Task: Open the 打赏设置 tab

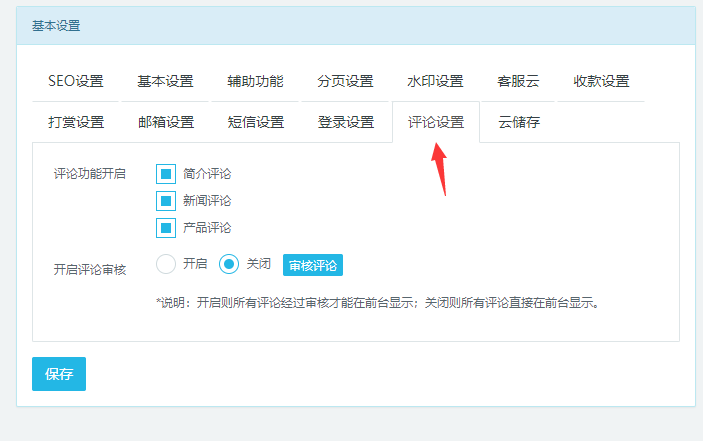Action: coord(76,123)
